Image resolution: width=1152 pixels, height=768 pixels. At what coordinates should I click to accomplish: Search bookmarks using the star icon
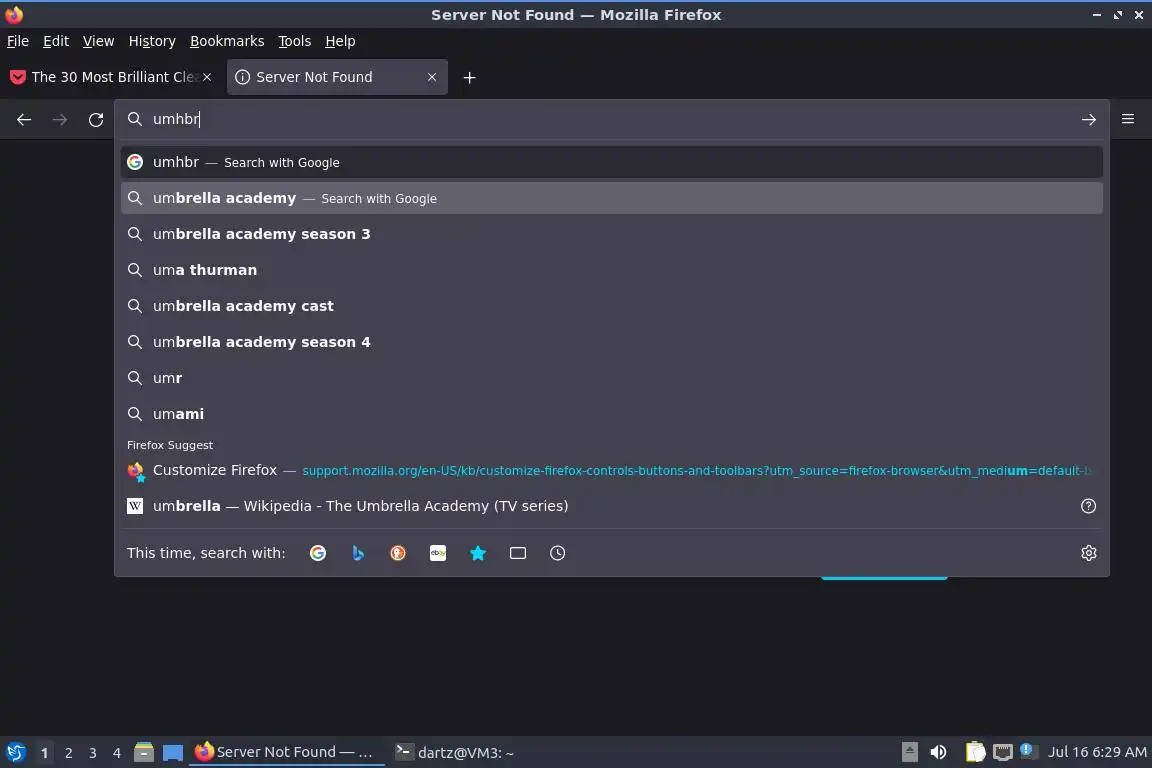(478, 553)
